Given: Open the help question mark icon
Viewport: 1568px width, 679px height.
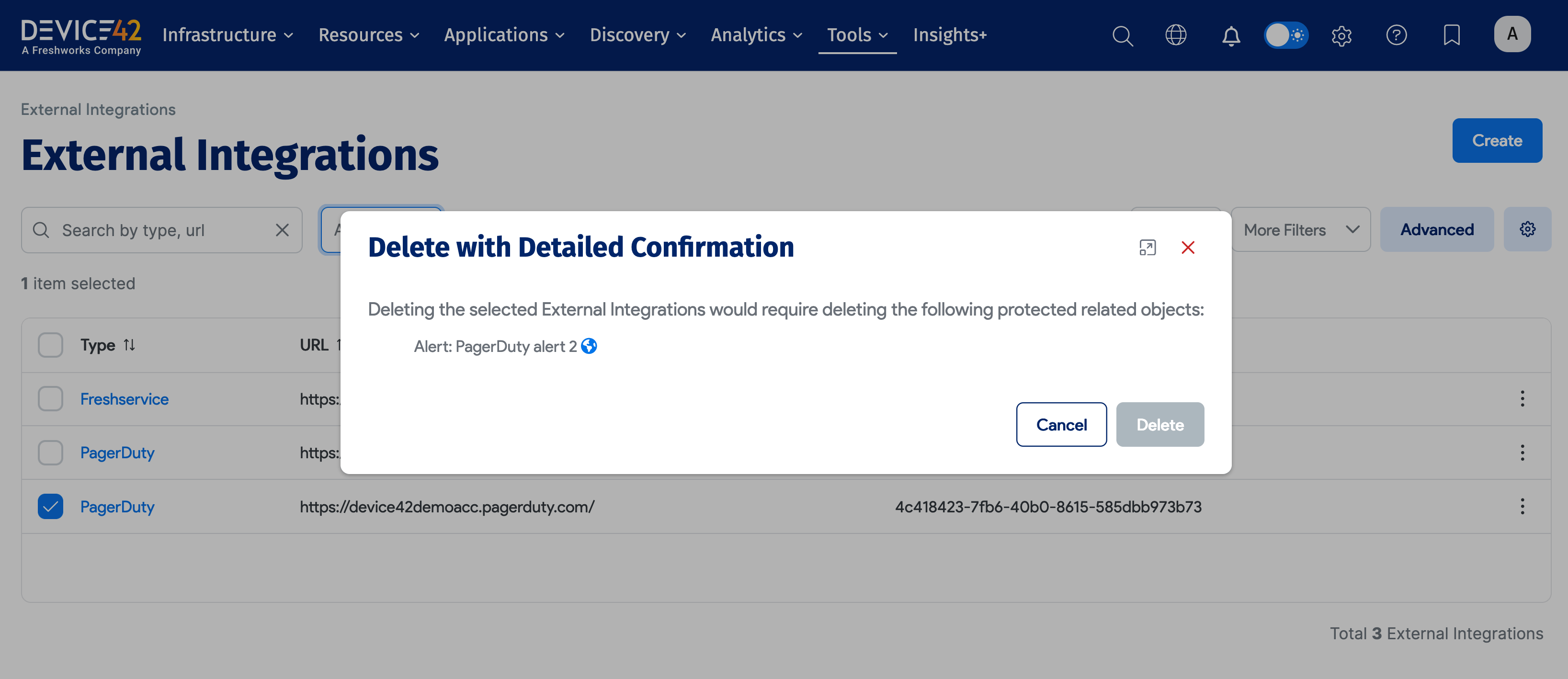Looking at the screenshot, I should click(x=1397, y=35).
